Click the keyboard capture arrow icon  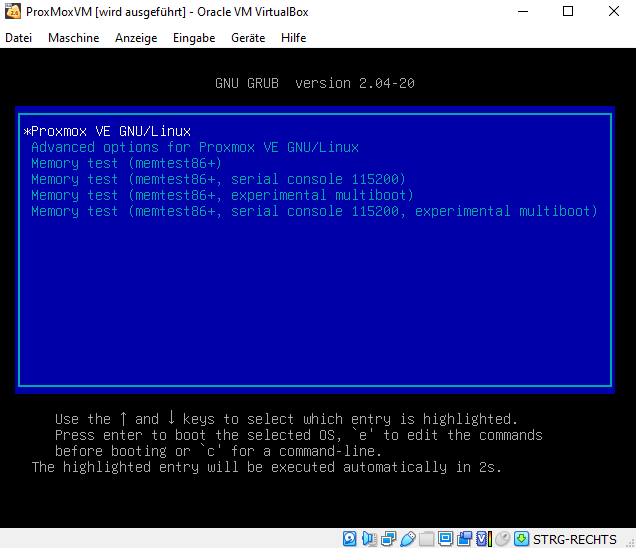click(x=522, y=539)
